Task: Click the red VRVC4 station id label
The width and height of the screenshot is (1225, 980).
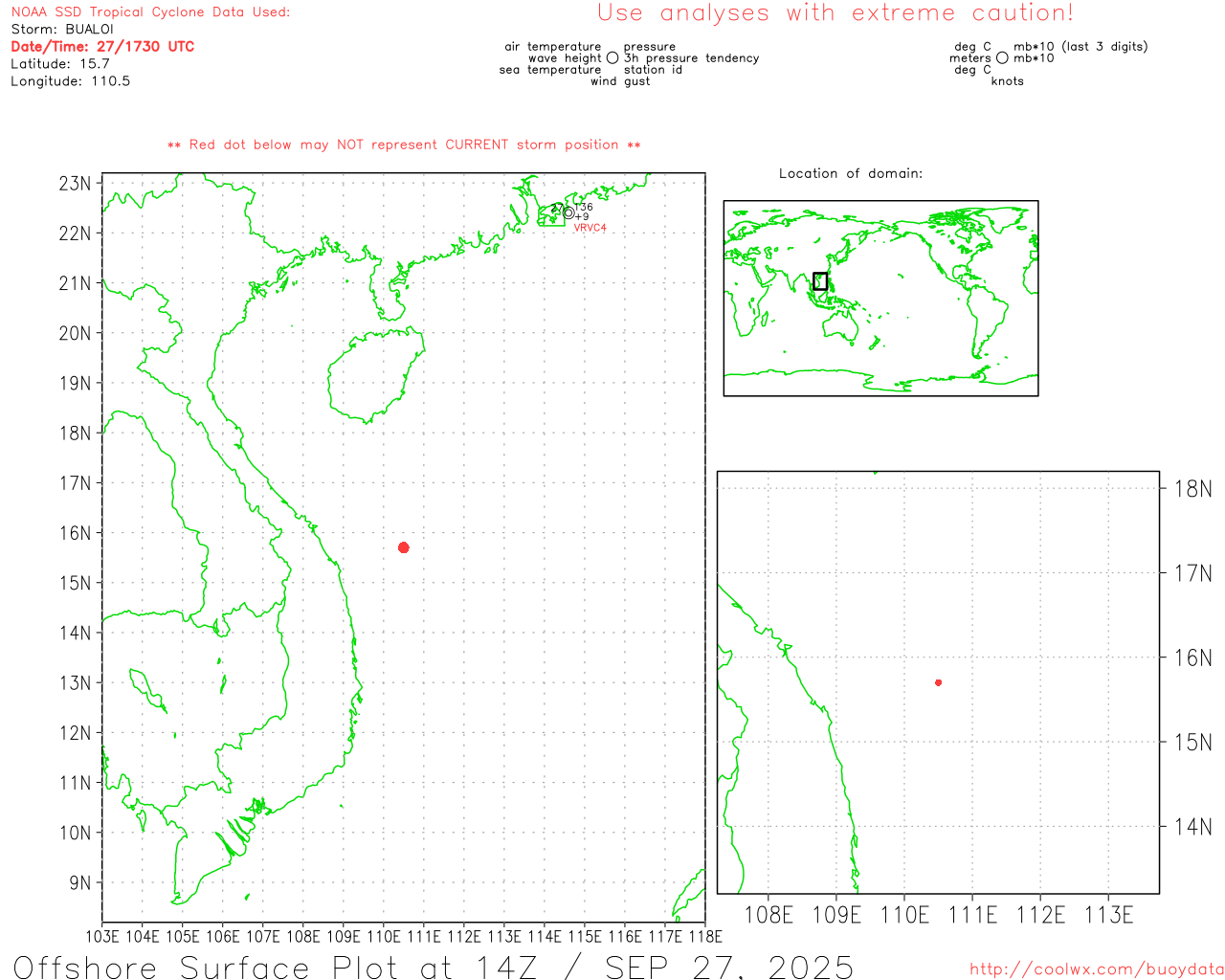Action: (590, 228)
